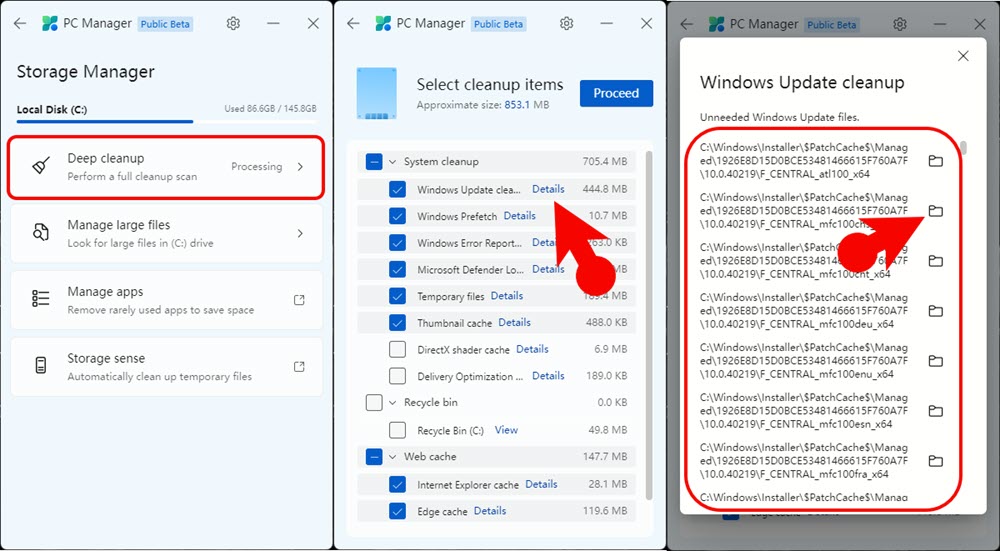View details for Edge cache
This screenshot has height=551, width=1000.
pos(490,511)
